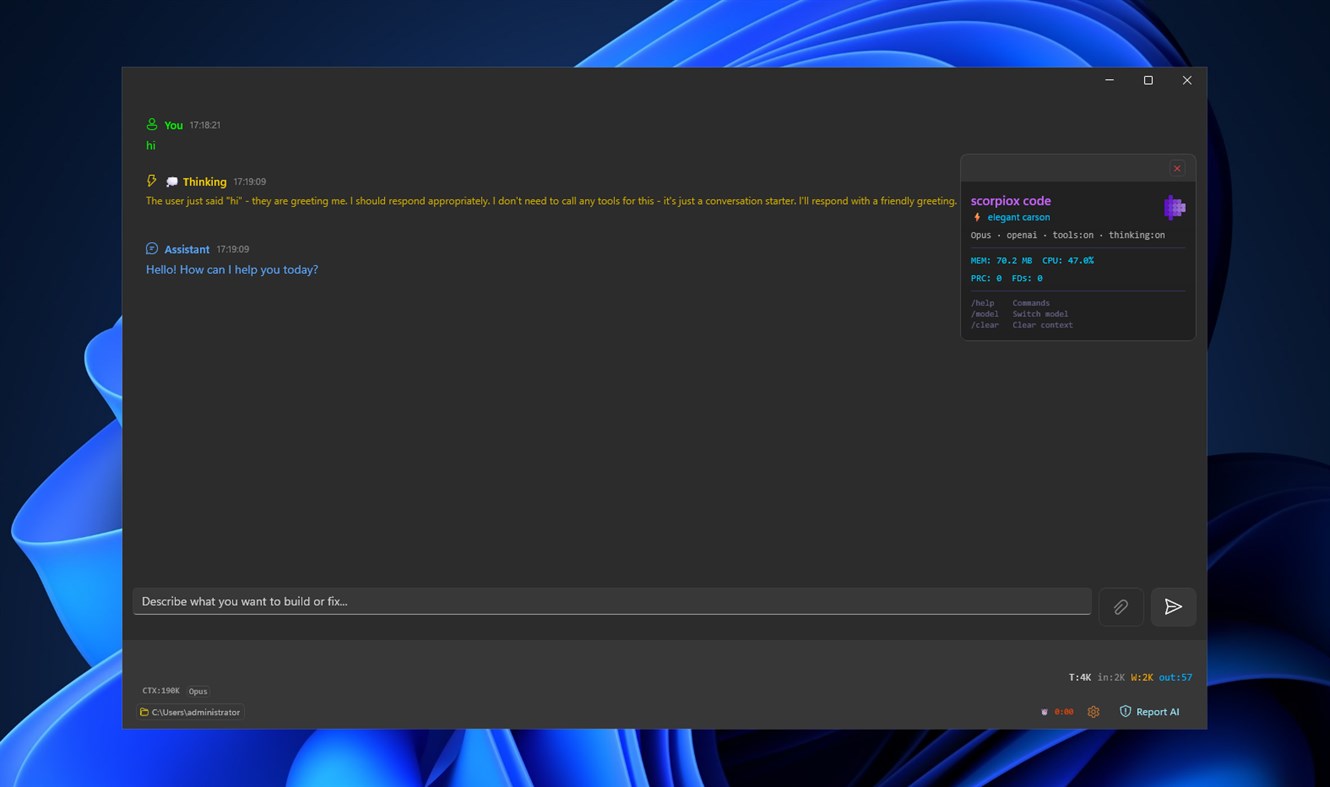Close the scorpiox code info panel

1177,168
